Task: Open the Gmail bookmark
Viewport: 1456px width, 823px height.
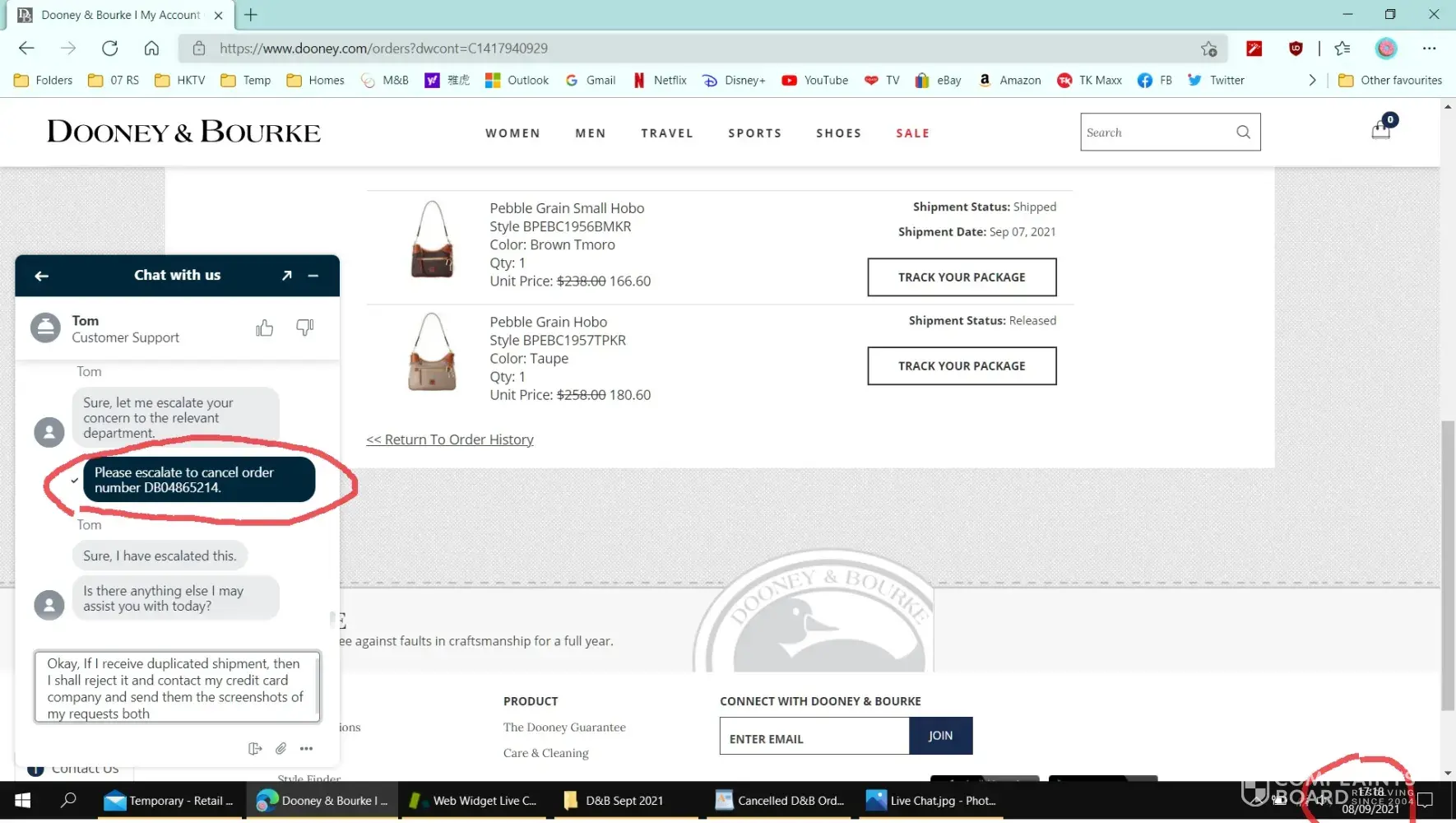Action: 591,80
